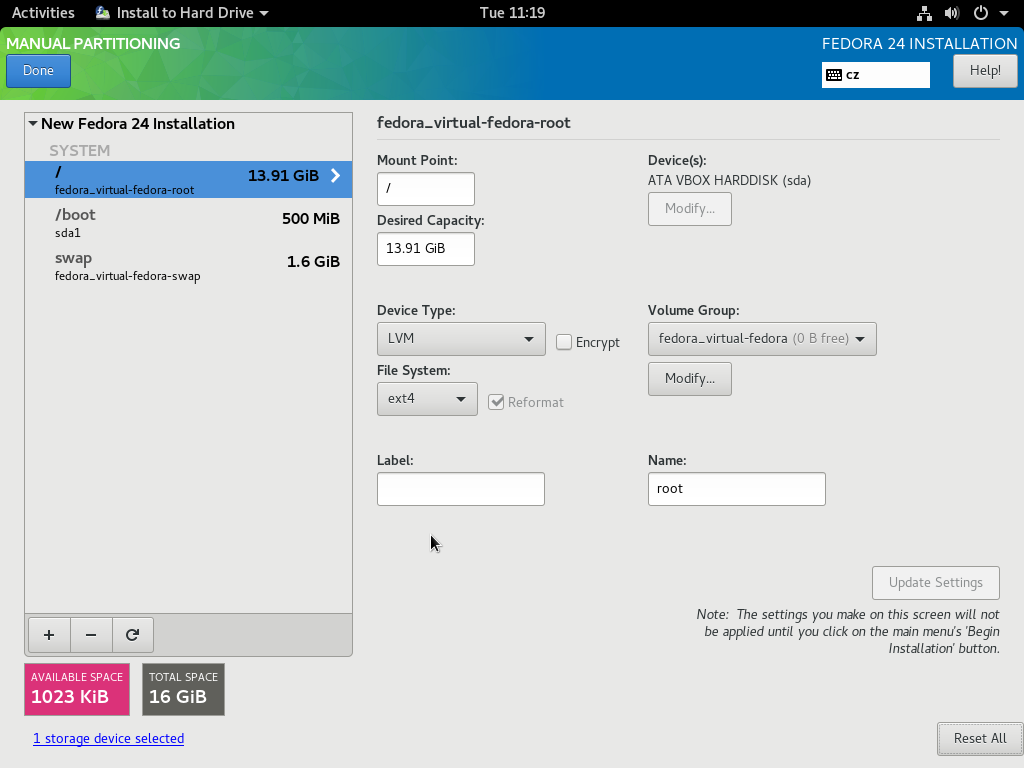Open the power menu icon in top bar

click(x=981, y=13)
